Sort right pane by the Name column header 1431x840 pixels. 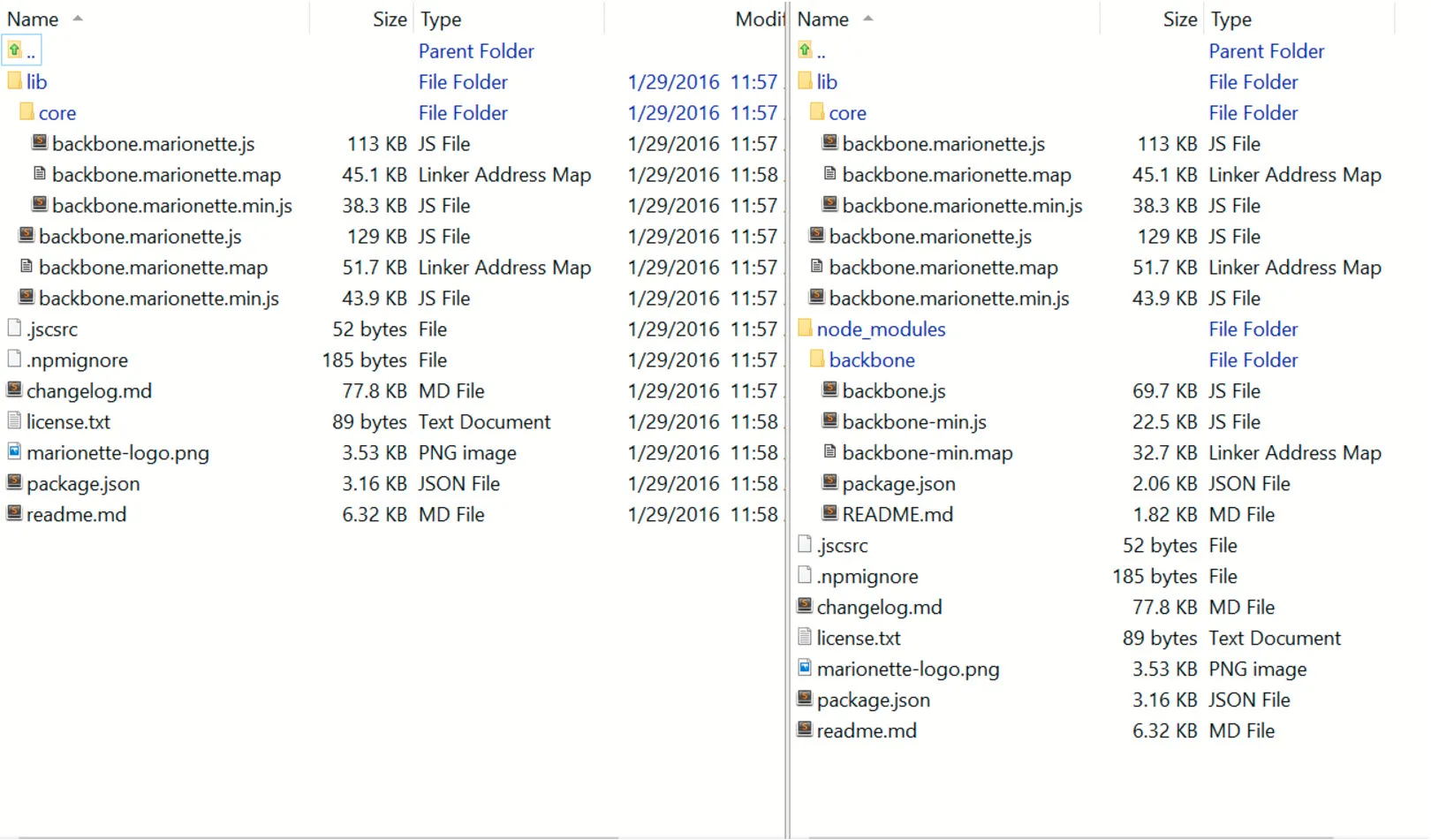(x=823, y=19)
